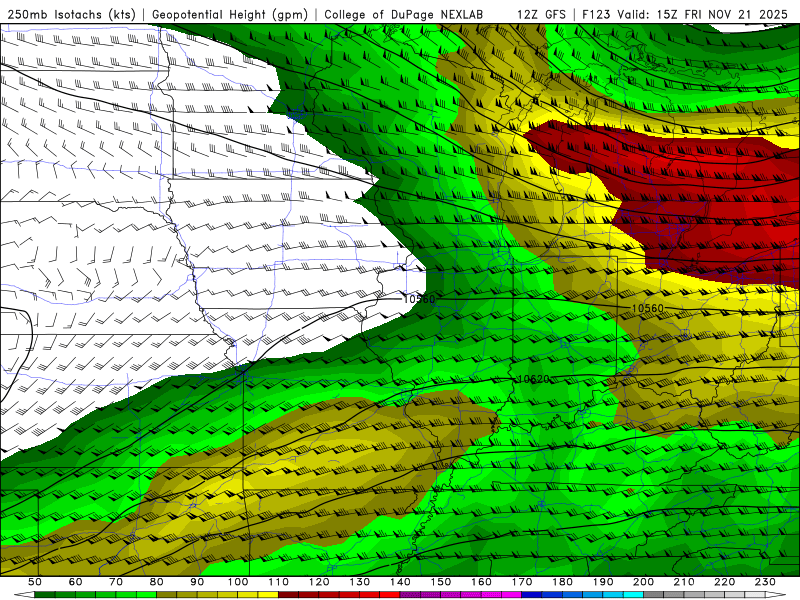Click the dark red swatch right after 110
Screen dimensions: 800x600
point(289,595)
